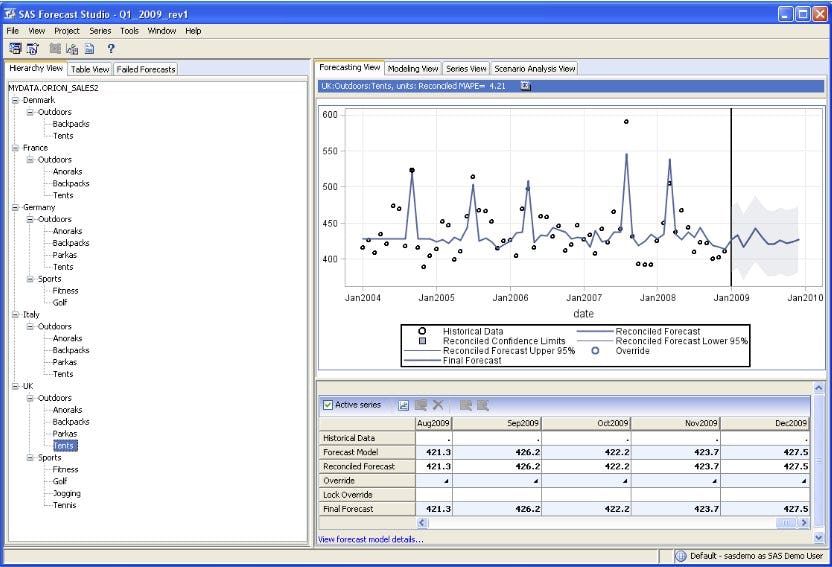This screenshot has width=832, height=567.
Task: Open the Failed Forecasts tab
Action: (x=146, y=70)
